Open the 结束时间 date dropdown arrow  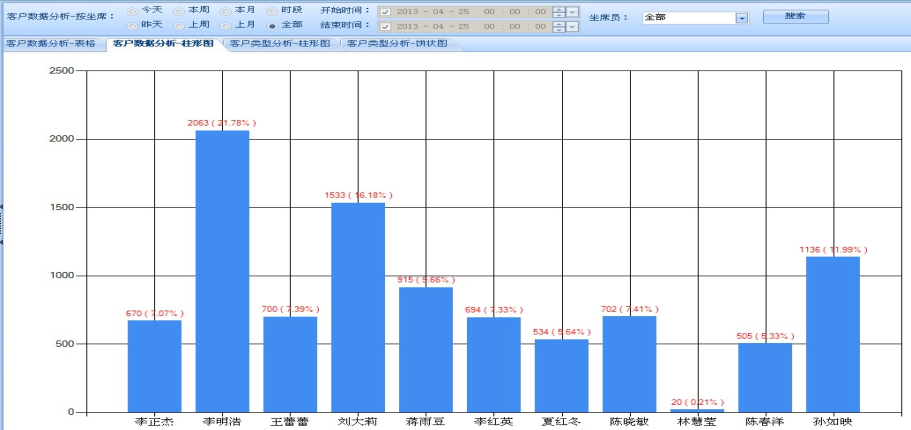click(x=572, y=25)
